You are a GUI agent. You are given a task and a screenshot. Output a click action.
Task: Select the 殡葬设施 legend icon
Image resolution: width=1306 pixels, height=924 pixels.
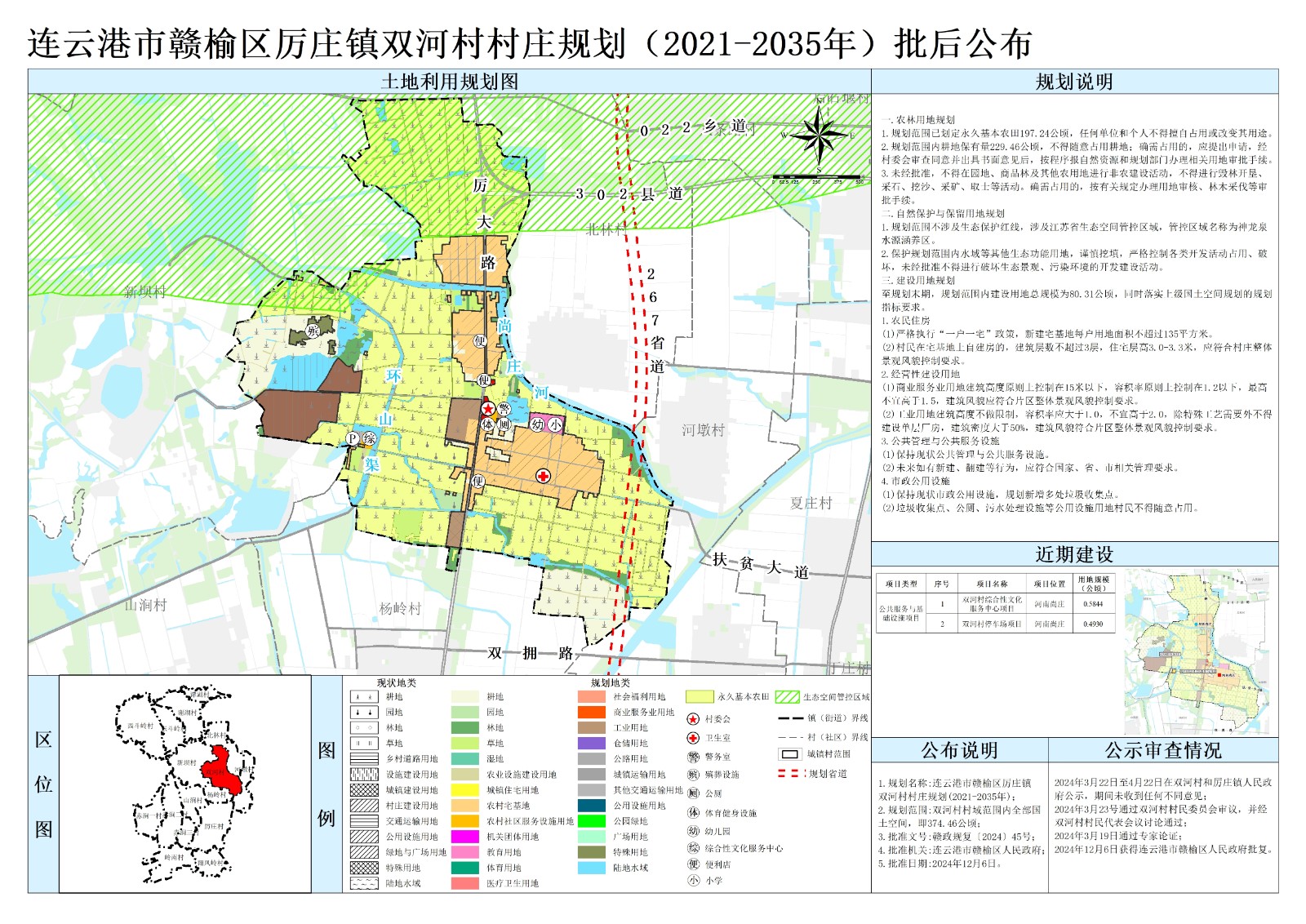tap(693, 775)
